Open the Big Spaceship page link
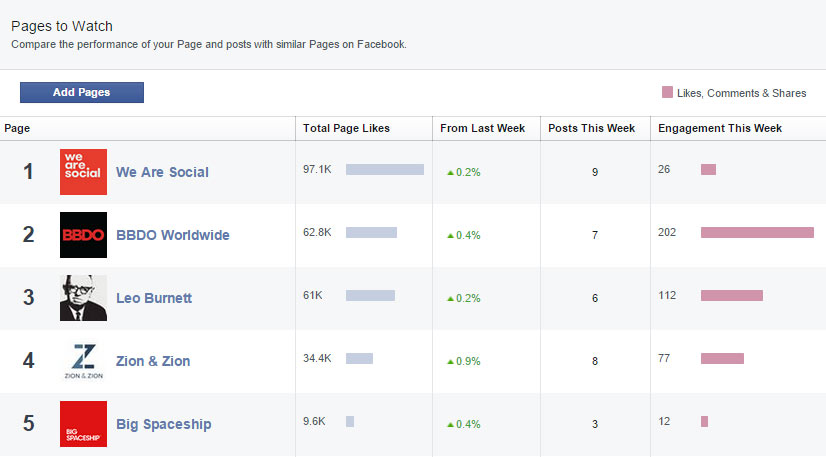This screenshot has width=826, height=457. (x=163, y=424)
